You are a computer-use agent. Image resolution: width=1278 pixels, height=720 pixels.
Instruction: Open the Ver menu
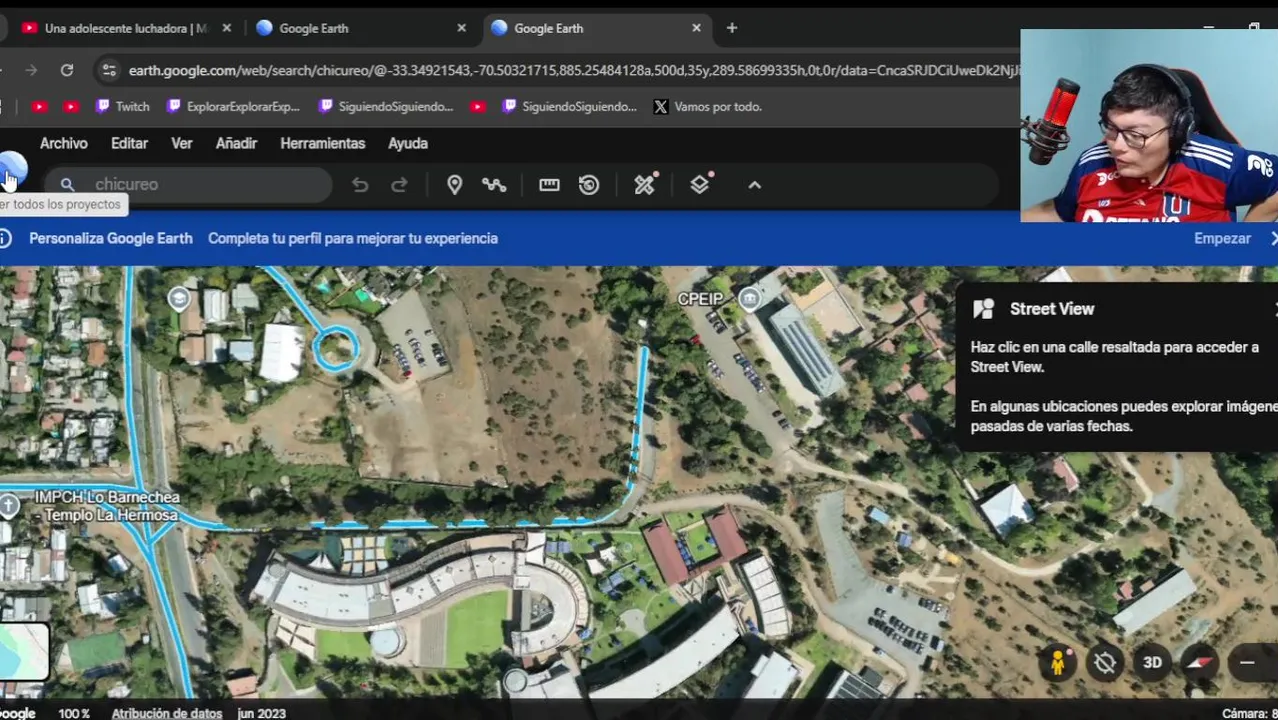pos(181,143)
